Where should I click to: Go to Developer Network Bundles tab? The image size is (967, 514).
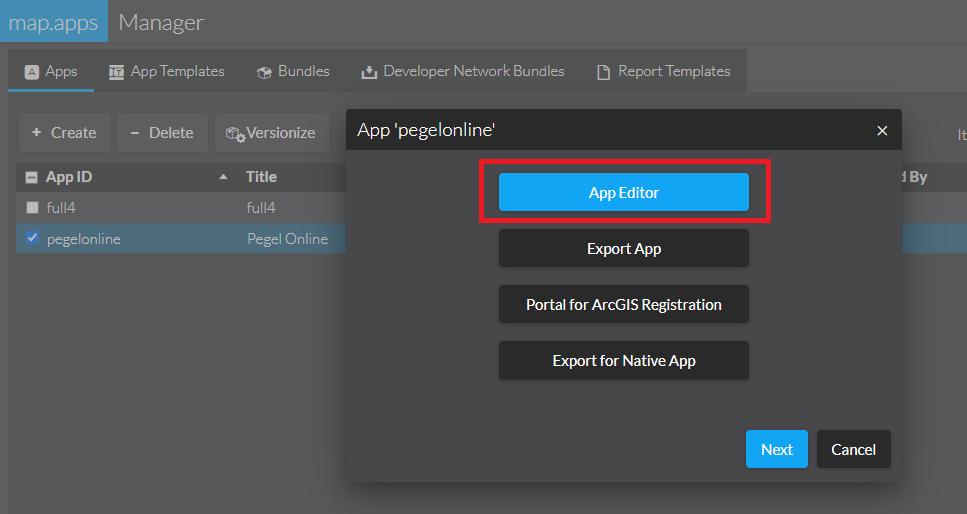463,71
